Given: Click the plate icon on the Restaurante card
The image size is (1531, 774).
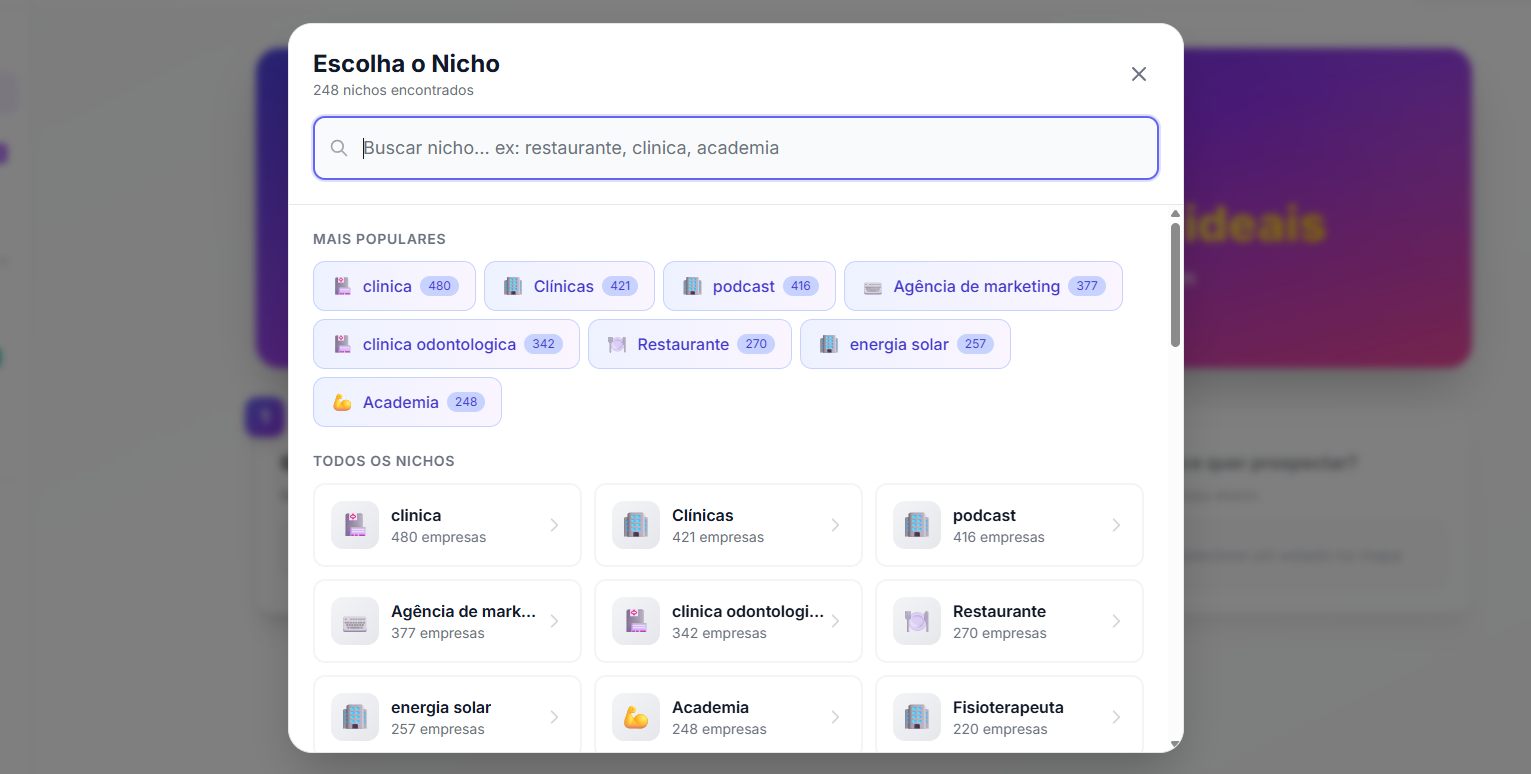Looking at the screenshot, I should click(x=916, y=621).
